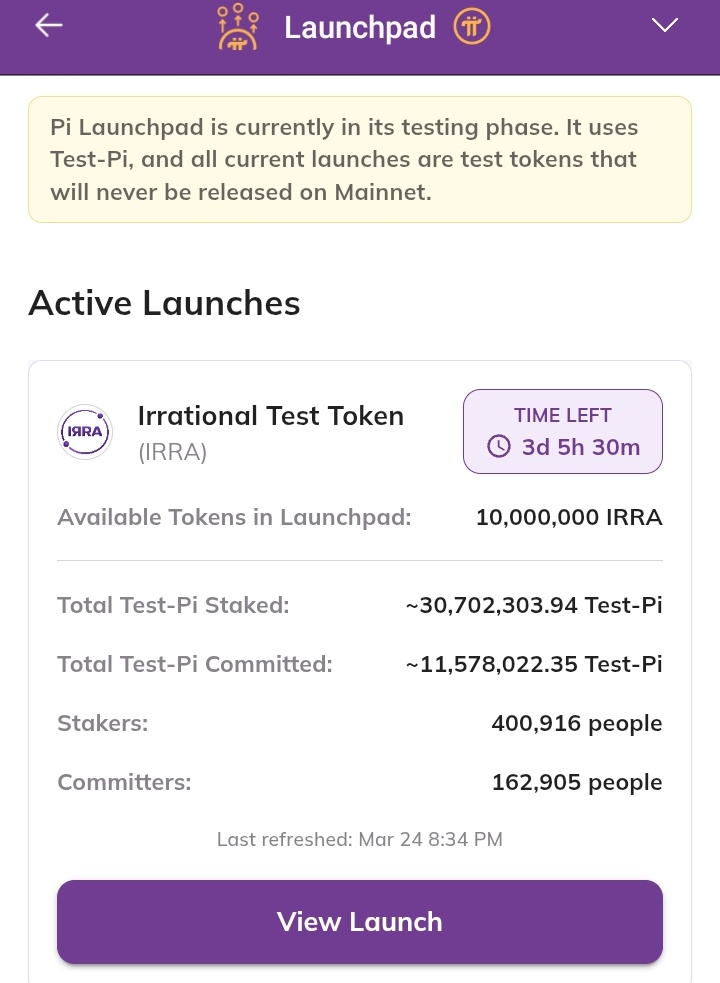Click the 10,000,000 IRRA available amount

(x=569, y=517)
